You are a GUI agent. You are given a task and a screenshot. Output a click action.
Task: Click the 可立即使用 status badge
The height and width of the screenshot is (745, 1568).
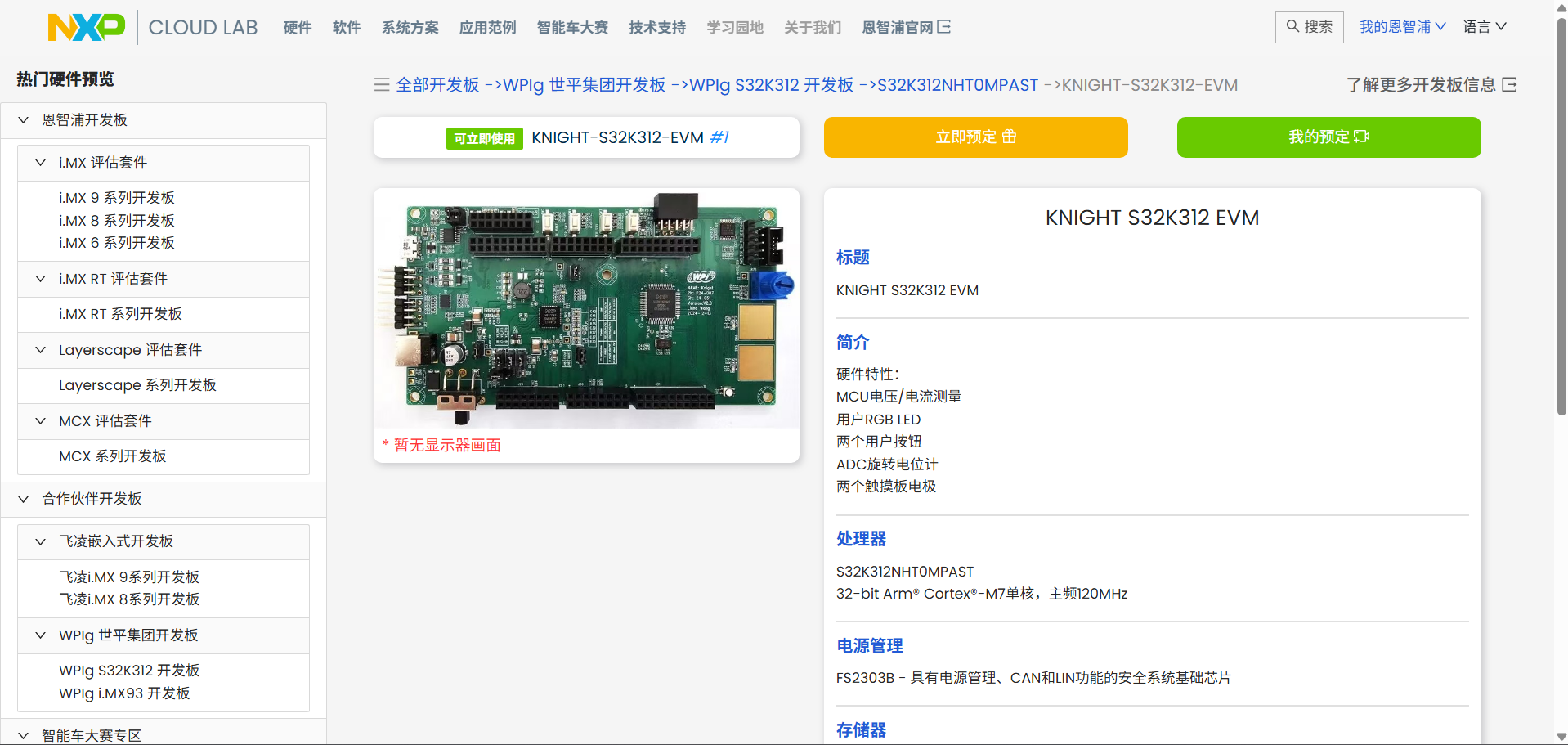point(485,138)
